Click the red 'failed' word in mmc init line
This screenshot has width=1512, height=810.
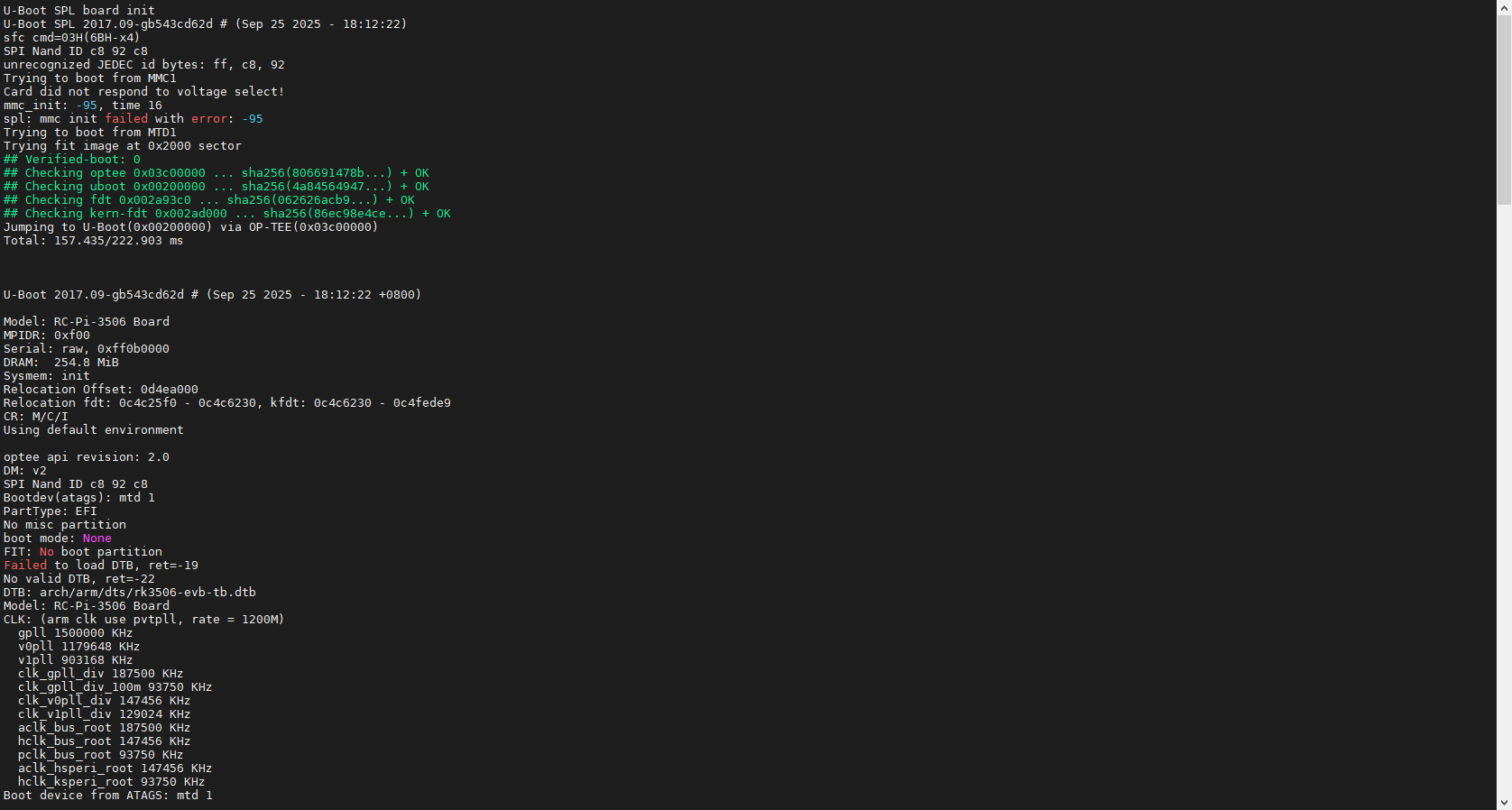(126, 119)
